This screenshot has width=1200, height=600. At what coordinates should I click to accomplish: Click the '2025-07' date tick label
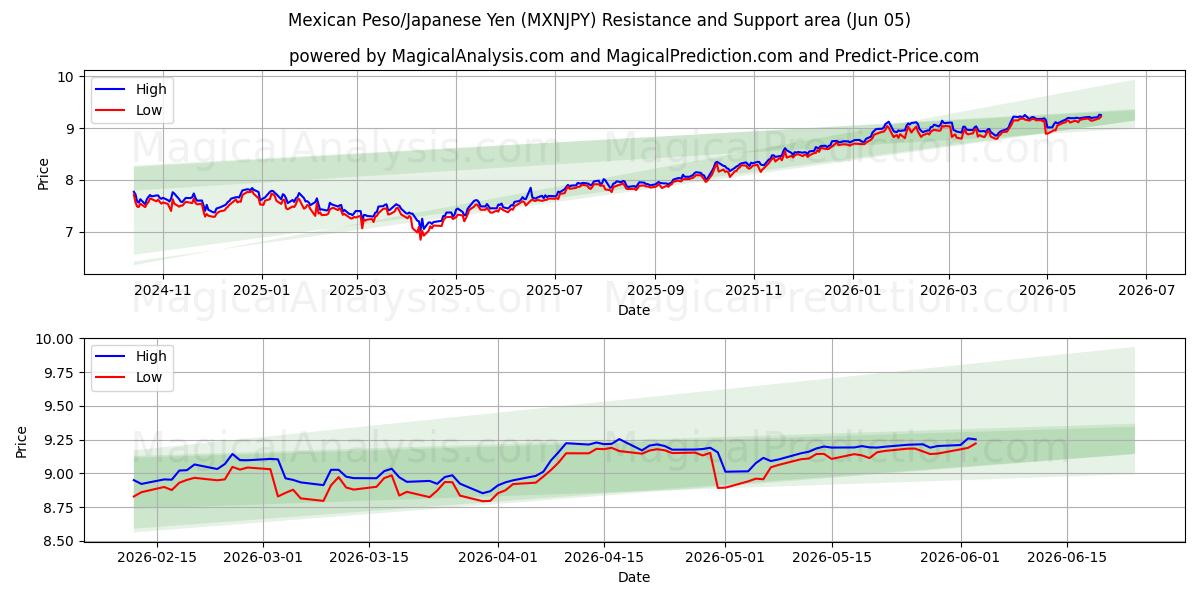(555, 289)
